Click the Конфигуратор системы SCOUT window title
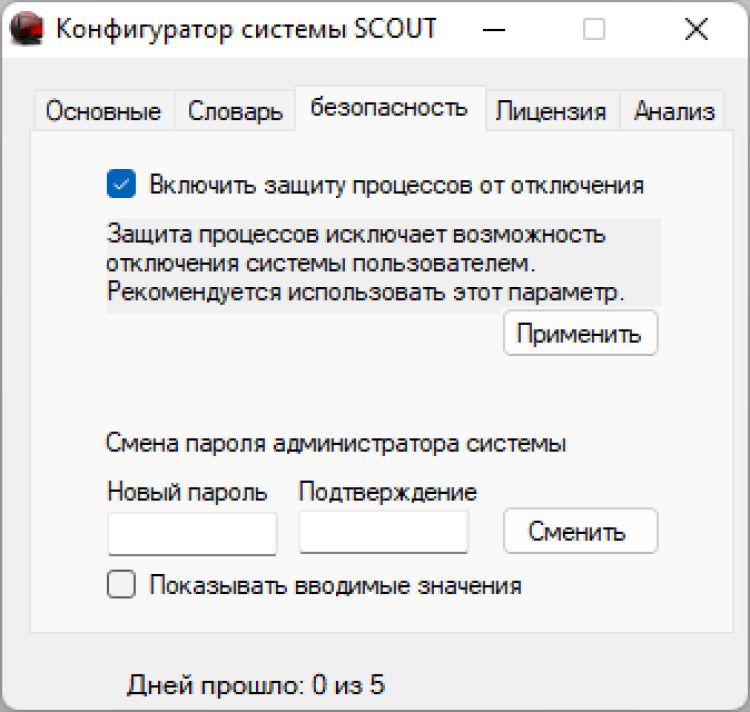The image size is (750, 712). pyautogui.click(x=246, y=29)
